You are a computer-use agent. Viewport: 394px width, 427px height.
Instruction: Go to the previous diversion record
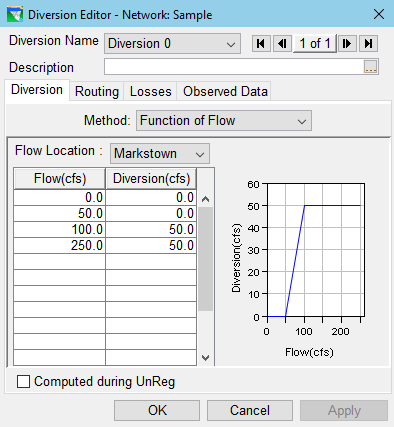(x=282, y=43)
